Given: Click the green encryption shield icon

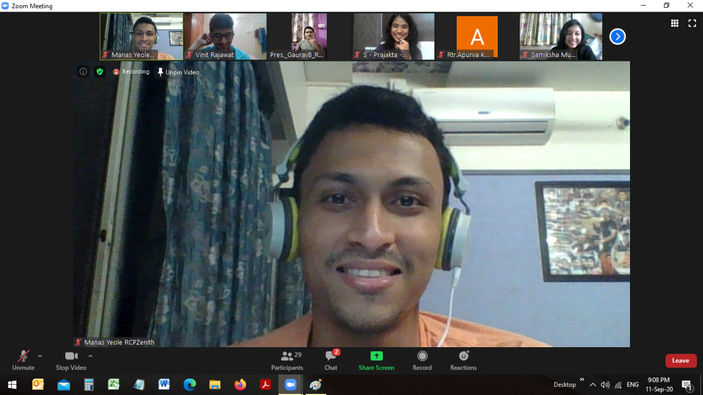Looking at the screenshot, I should point(100,71).
